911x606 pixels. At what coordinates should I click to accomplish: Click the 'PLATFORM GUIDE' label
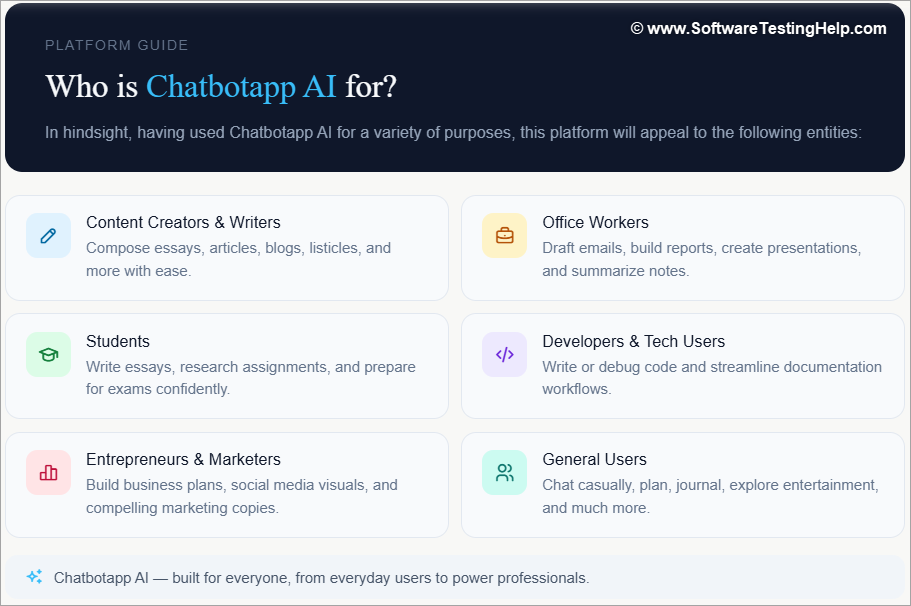coord(117,45)
